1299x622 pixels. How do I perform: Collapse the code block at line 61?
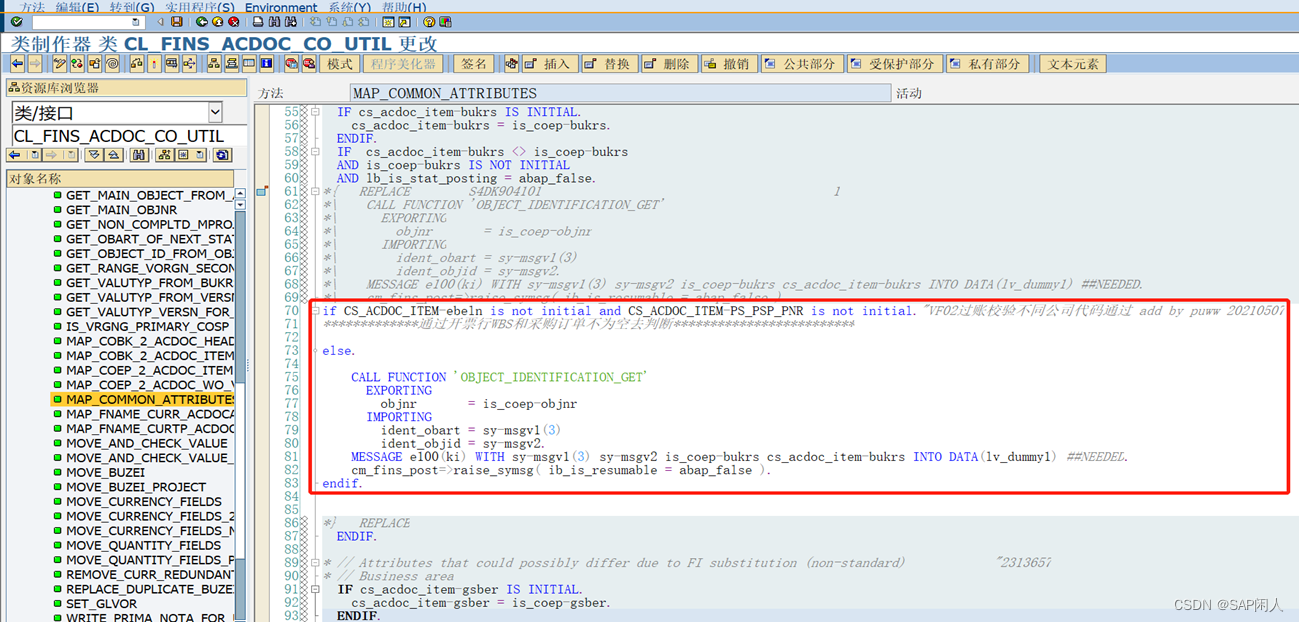coord(315,191)
